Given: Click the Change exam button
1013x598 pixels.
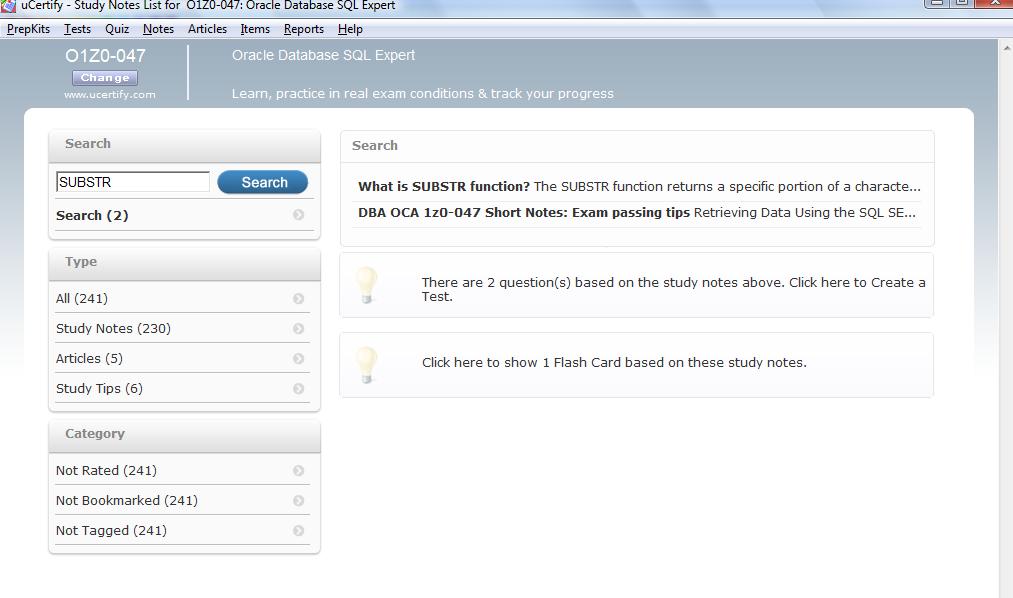Looking at the screenshot, I should [x=105, y=77].
